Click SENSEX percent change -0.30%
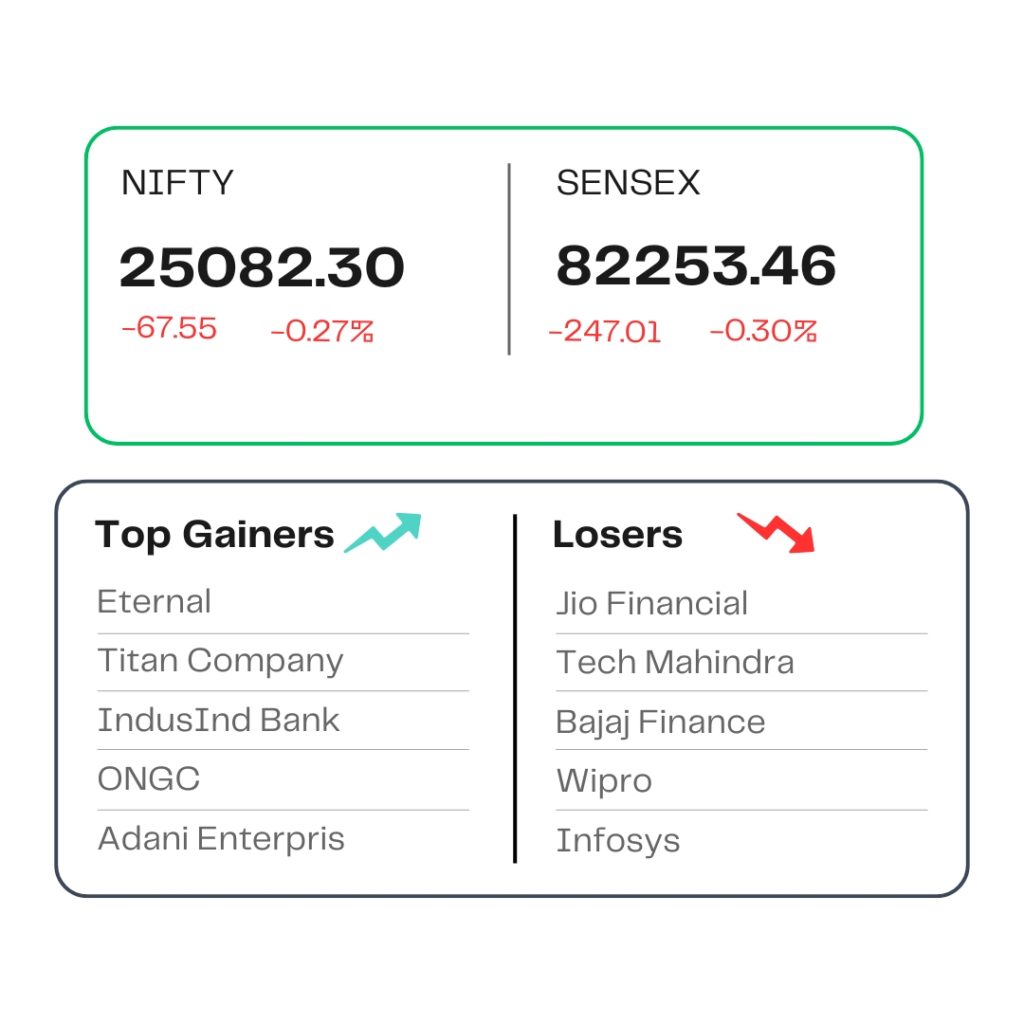Image resolution: width=1024 pixels, height=1024 pixels. (x=763, y=330)
